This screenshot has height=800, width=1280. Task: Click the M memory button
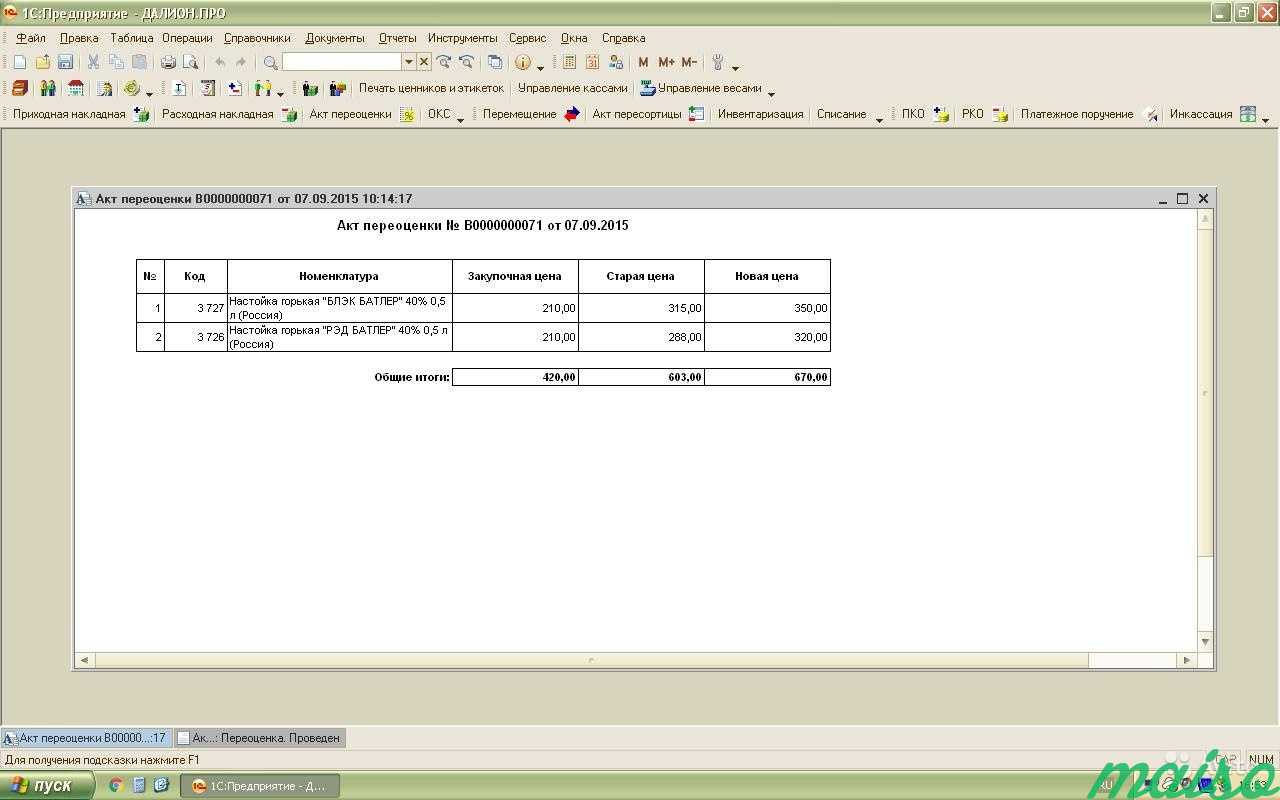pos(643,62)
